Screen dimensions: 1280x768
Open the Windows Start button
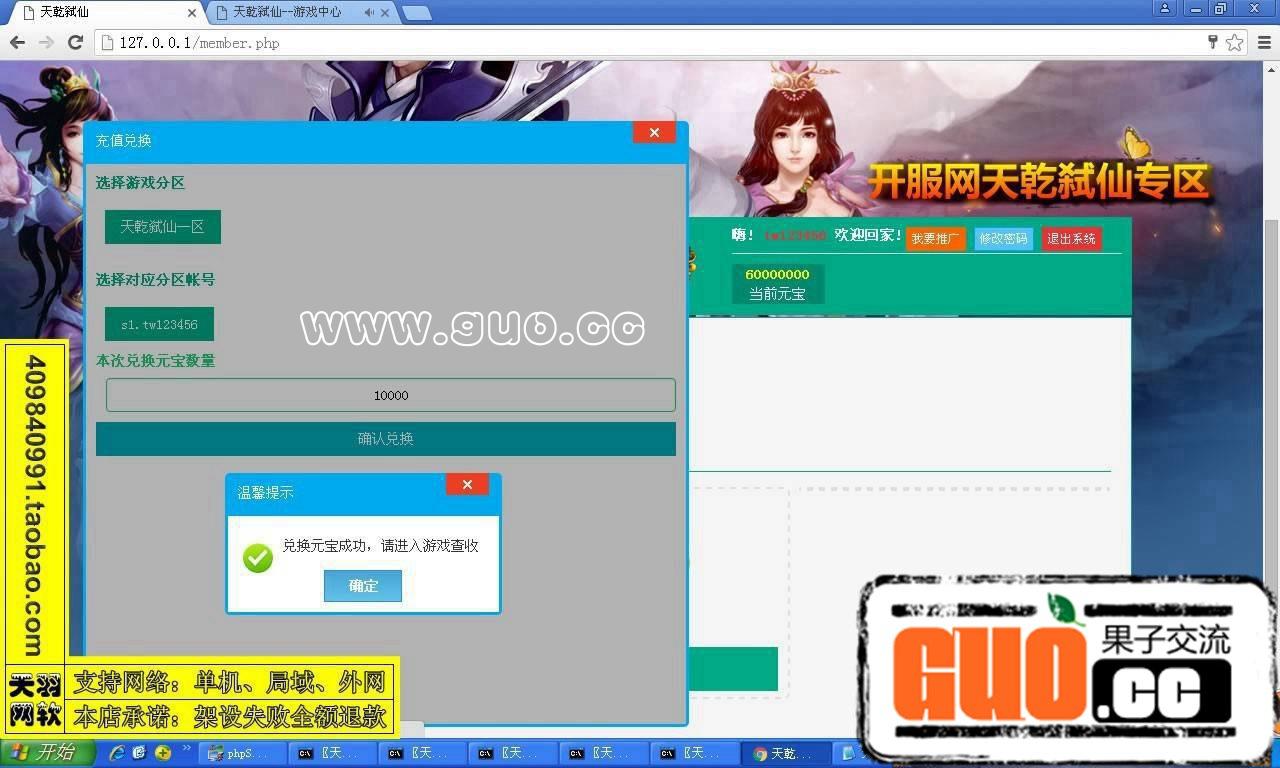point(47,753)
